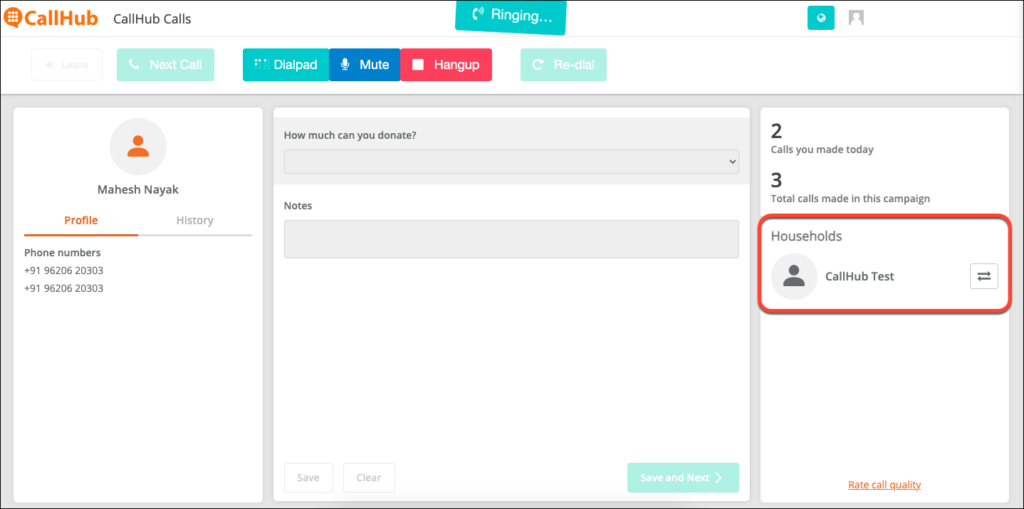Hang up the current call

coord(446,65)
